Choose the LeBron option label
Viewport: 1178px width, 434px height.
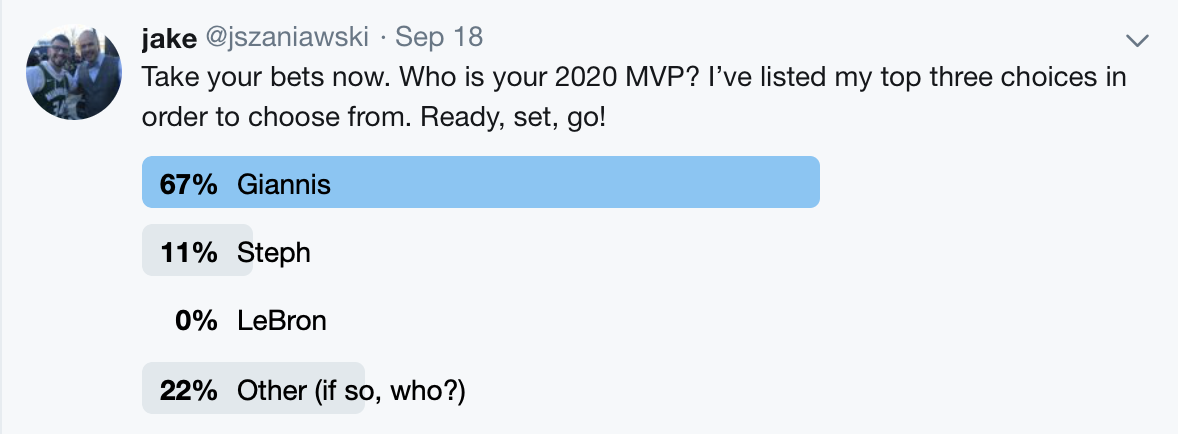(x=282, y=321)
